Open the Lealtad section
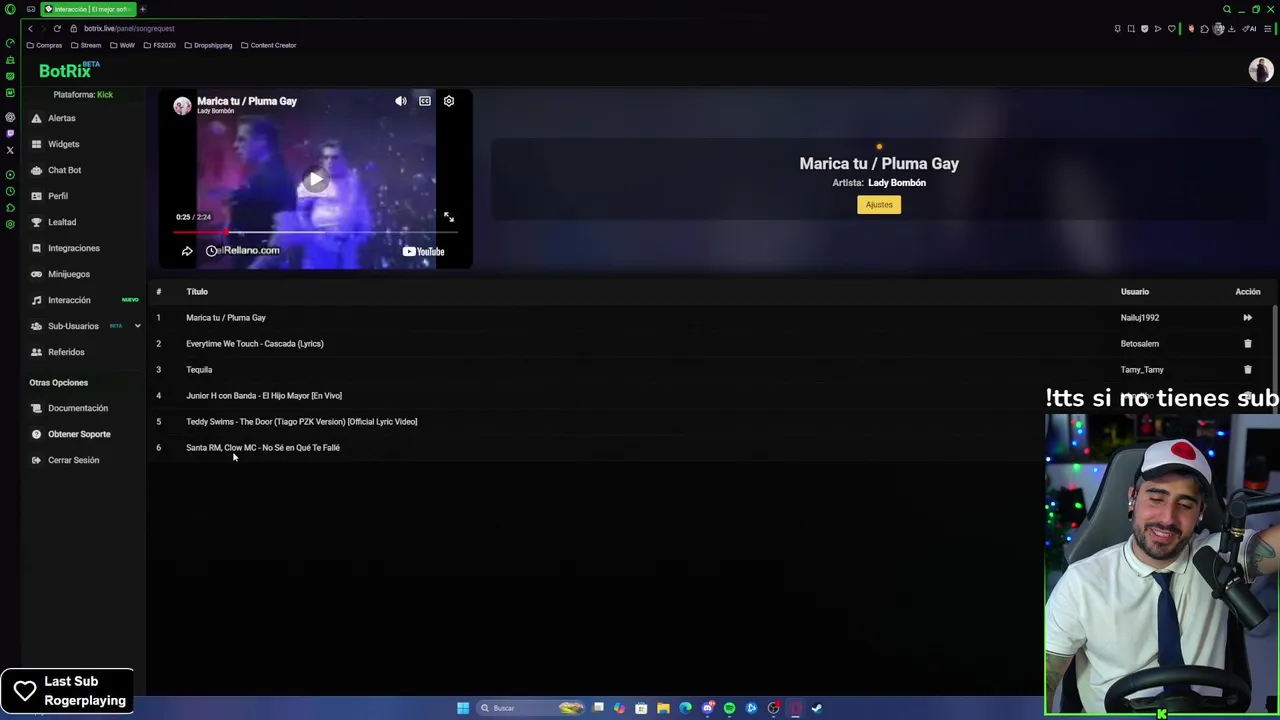Screen dimensions: 1280x720 coord(62,222)
